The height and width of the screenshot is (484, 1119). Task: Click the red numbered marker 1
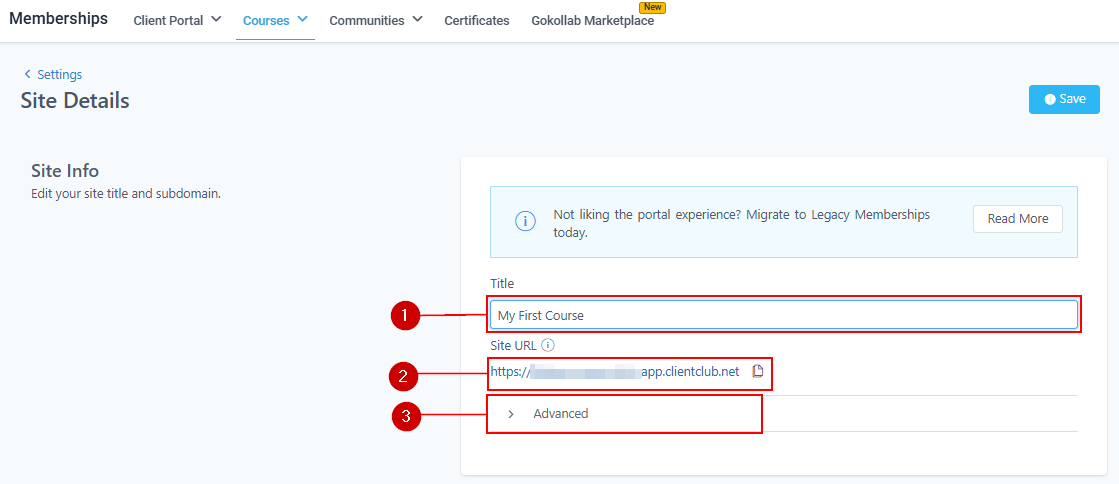(x=404, y=315)
